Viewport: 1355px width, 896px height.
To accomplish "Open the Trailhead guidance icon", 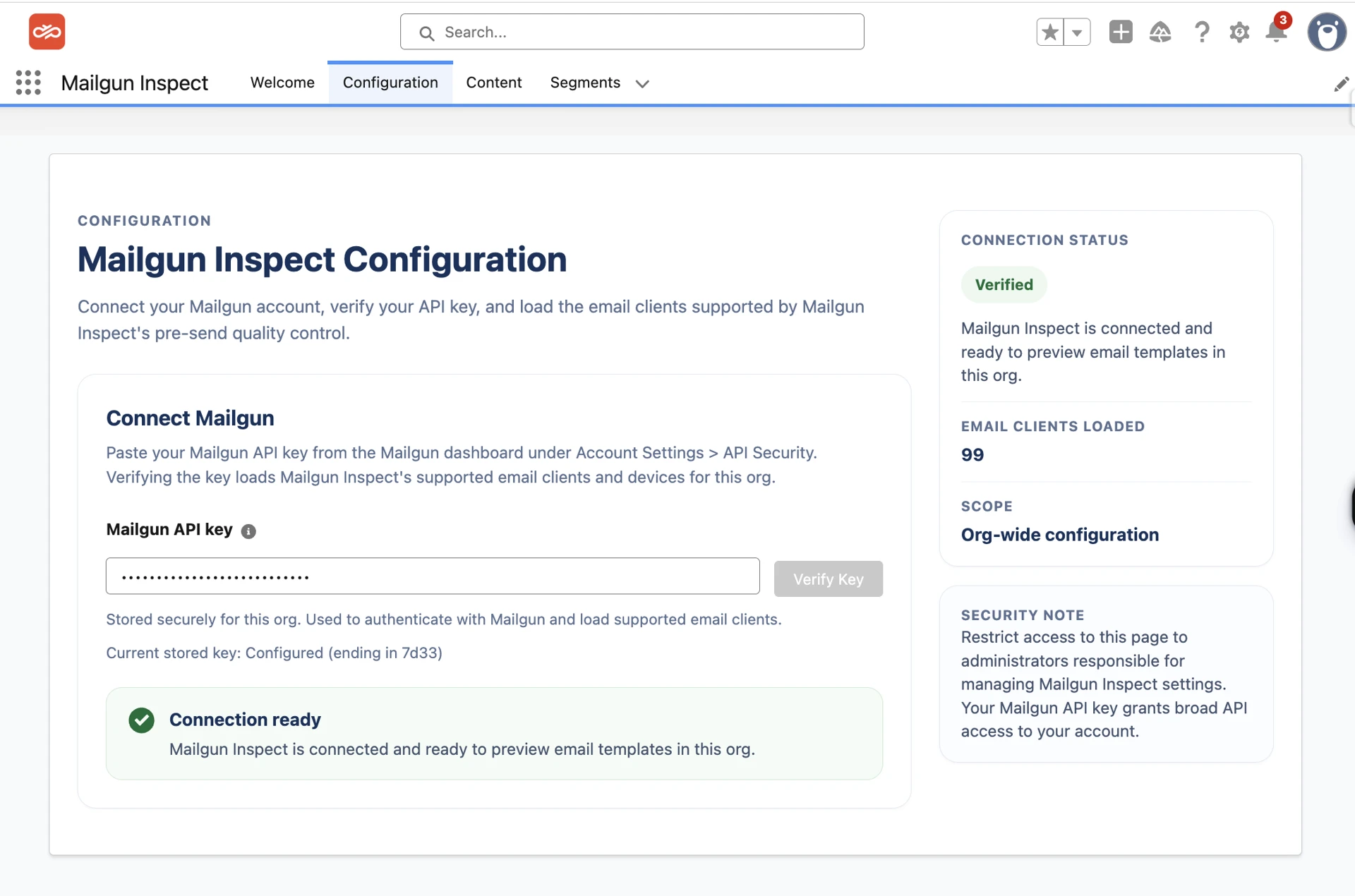I will pos(1160,32).
